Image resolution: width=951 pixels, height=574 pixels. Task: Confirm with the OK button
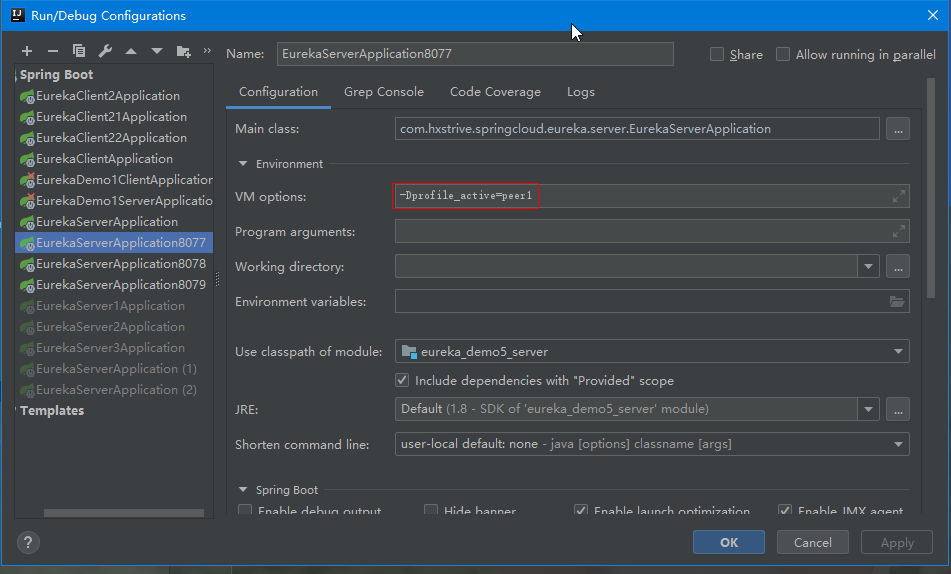point(729,542)
